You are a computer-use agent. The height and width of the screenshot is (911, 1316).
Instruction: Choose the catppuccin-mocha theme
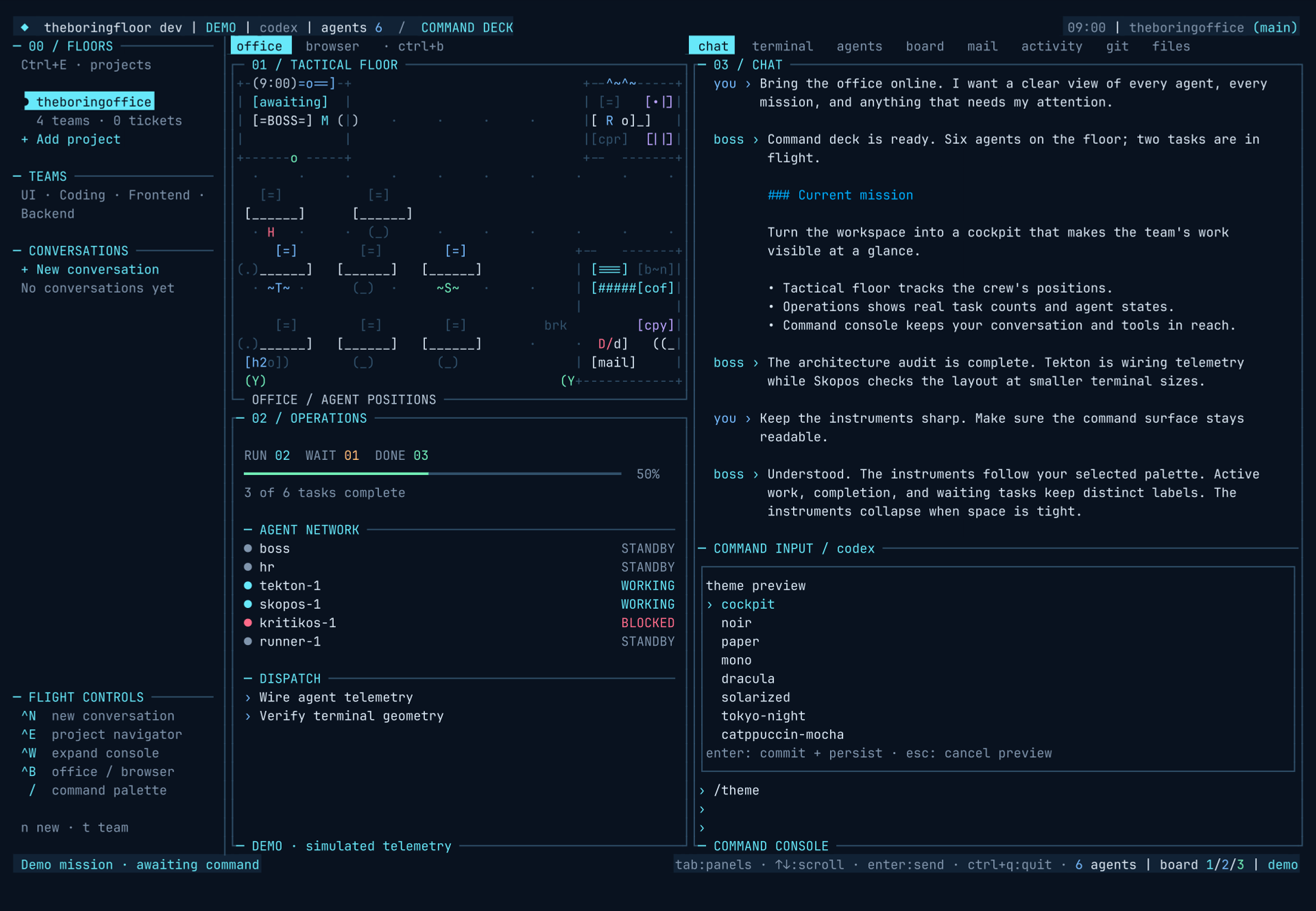click(782, 734)
